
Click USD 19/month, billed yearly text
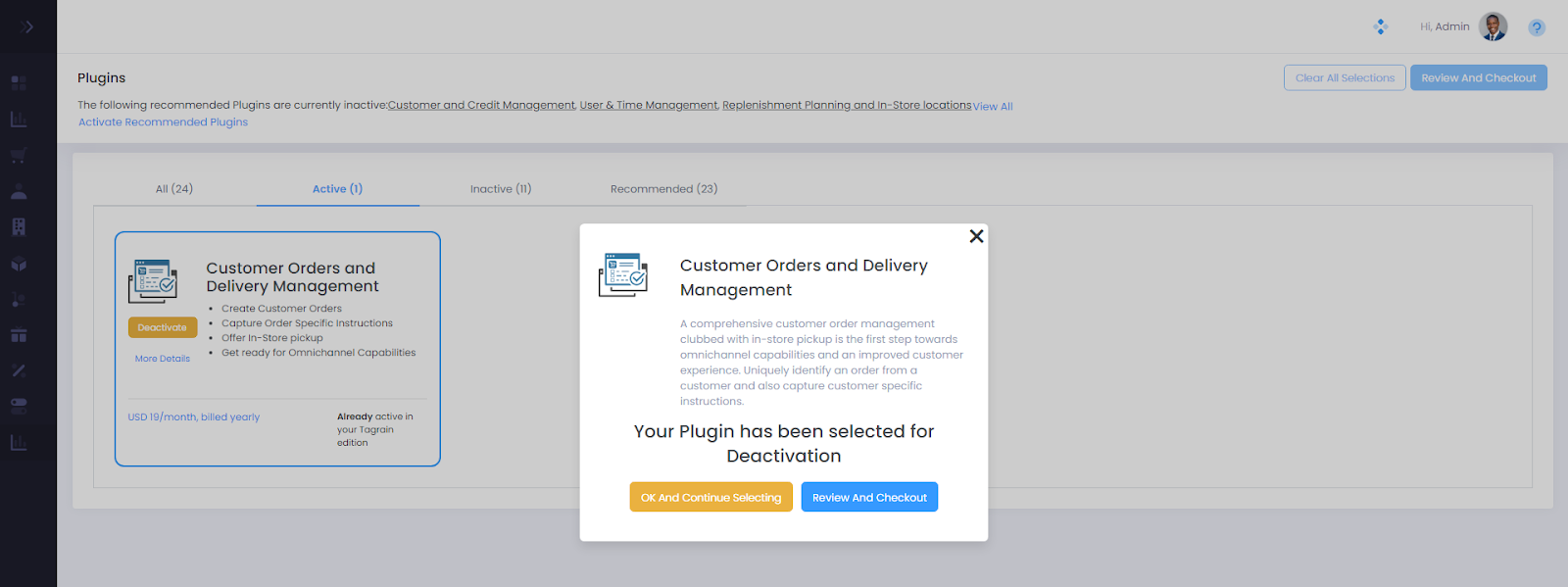(x=194, y=417)
